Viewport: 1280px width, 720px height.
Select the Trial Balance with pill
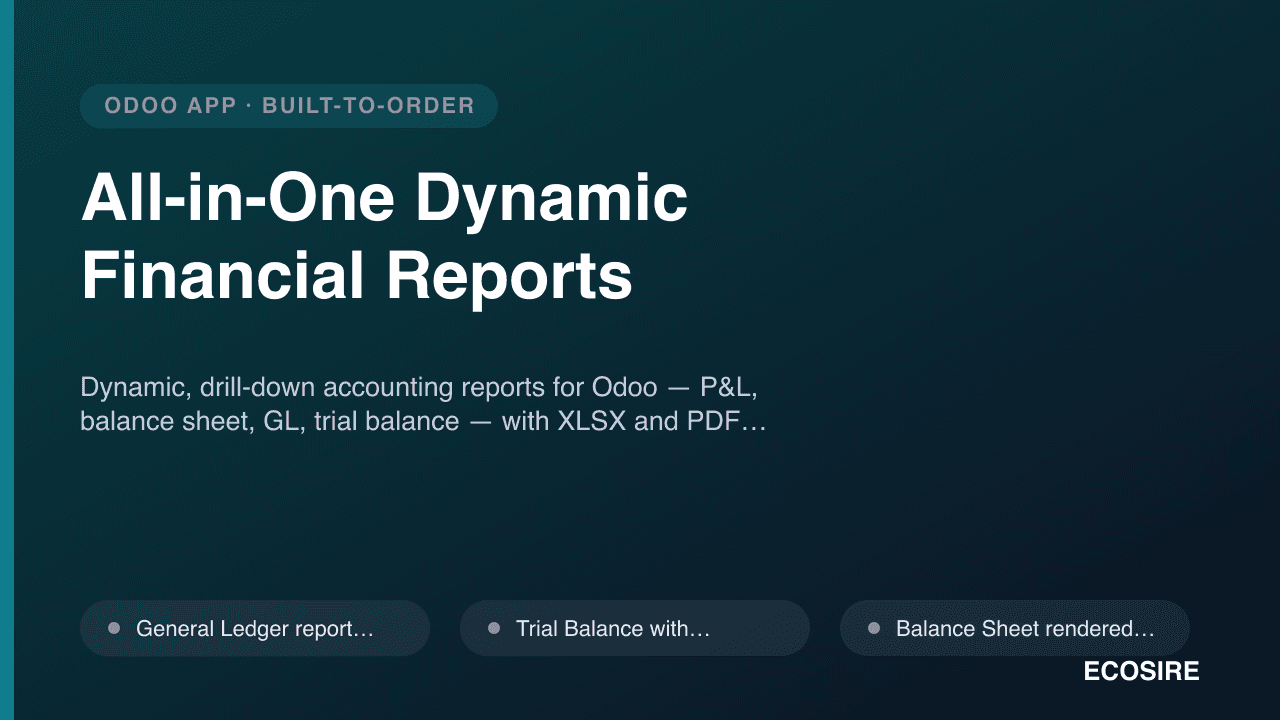(635, 628)
